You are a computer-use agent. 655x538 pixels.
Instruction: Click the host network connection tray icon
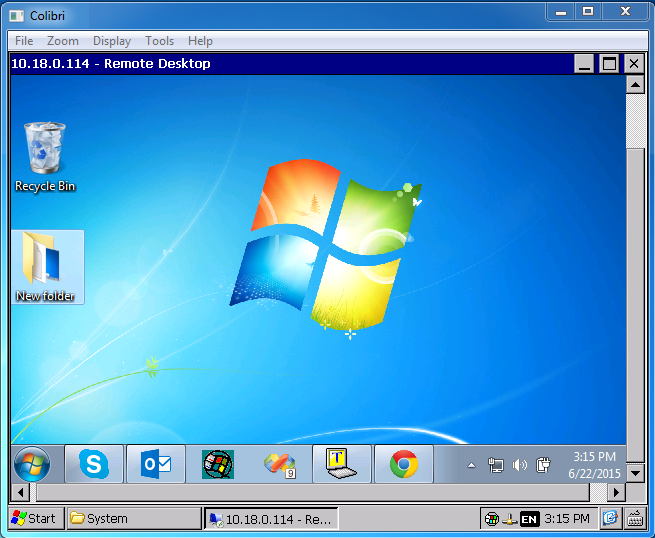click(x=510, y=520)
